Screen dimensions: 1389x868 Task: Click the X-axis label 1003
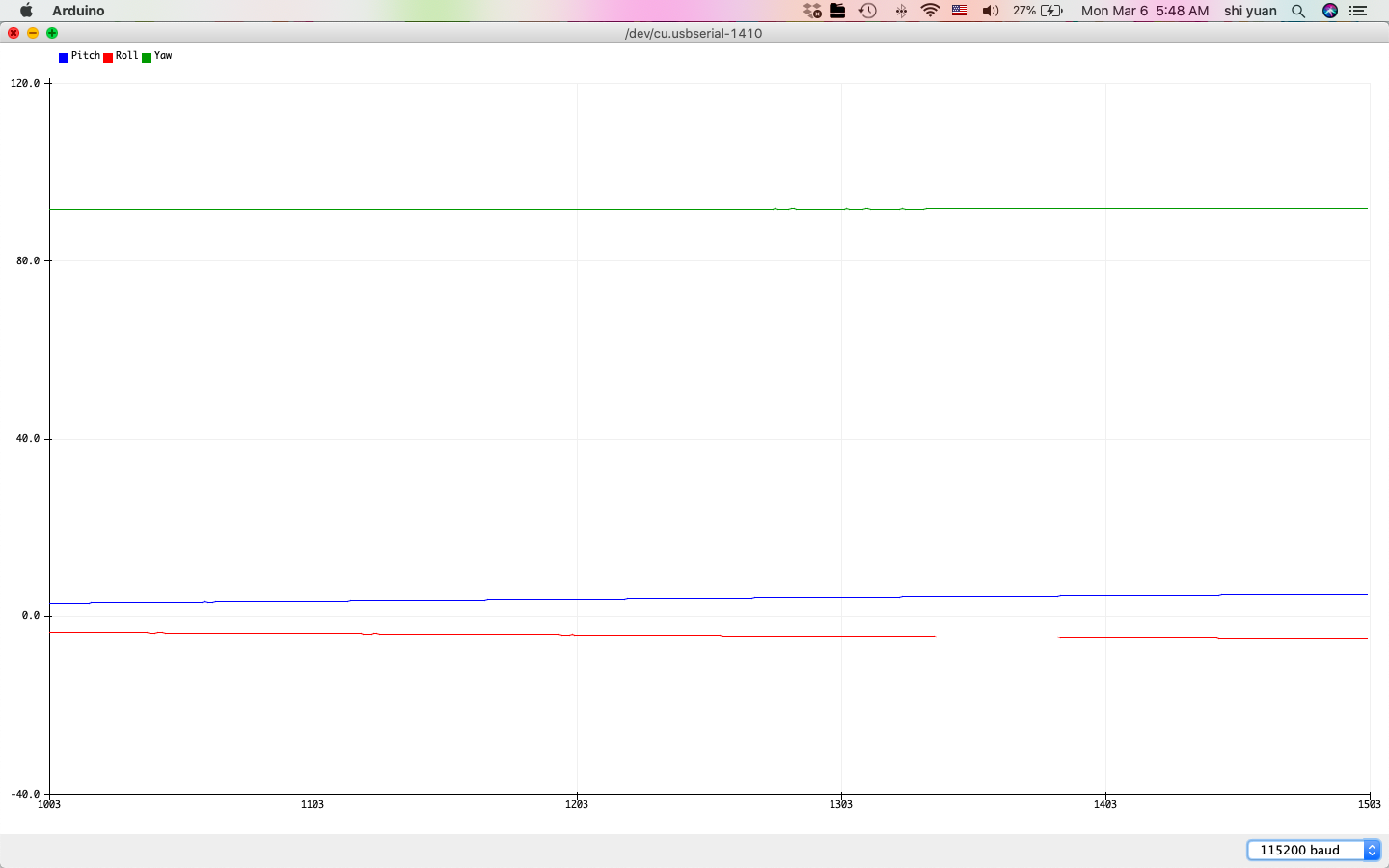[49, 804]
